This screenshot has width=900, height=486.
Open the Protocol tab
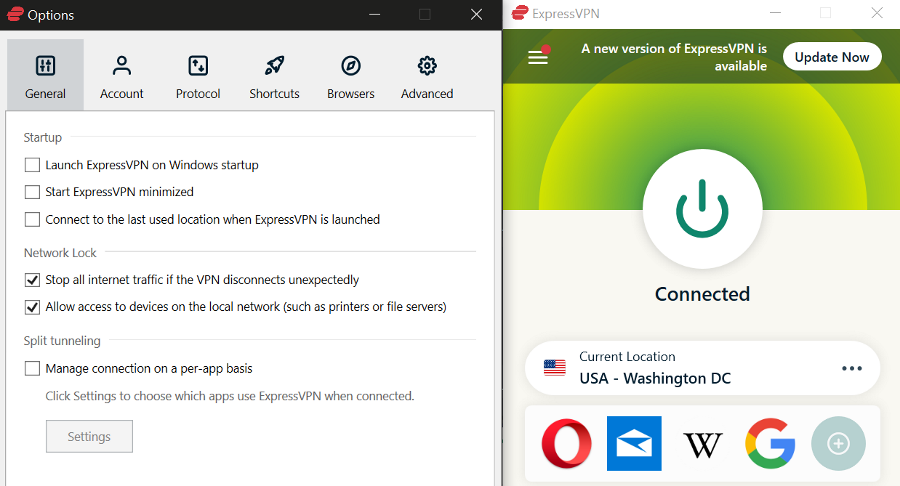coord(198,75)
